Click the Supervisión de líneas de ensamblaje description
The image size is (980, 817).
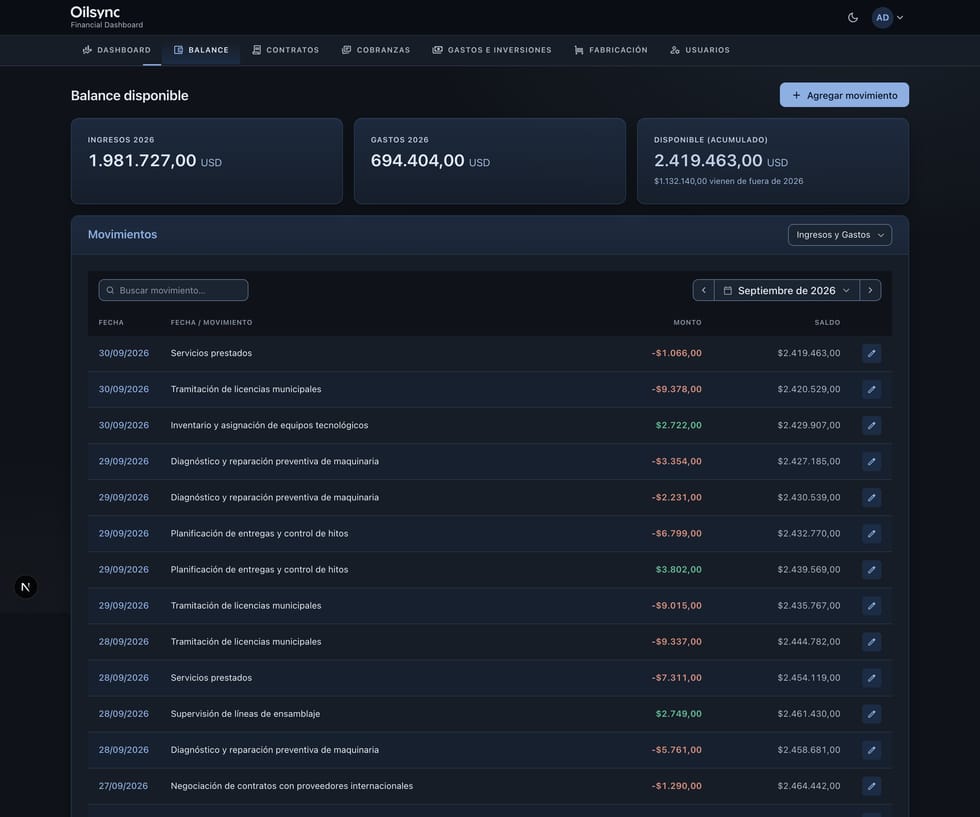[245, 714]
